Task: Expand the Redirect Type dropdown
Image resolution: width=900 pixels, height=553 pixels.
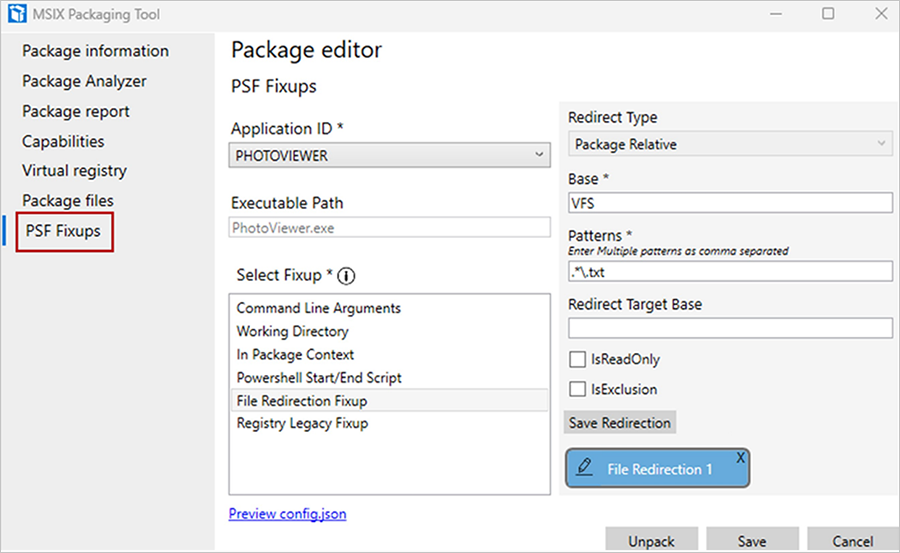Action: click(729, 144)
